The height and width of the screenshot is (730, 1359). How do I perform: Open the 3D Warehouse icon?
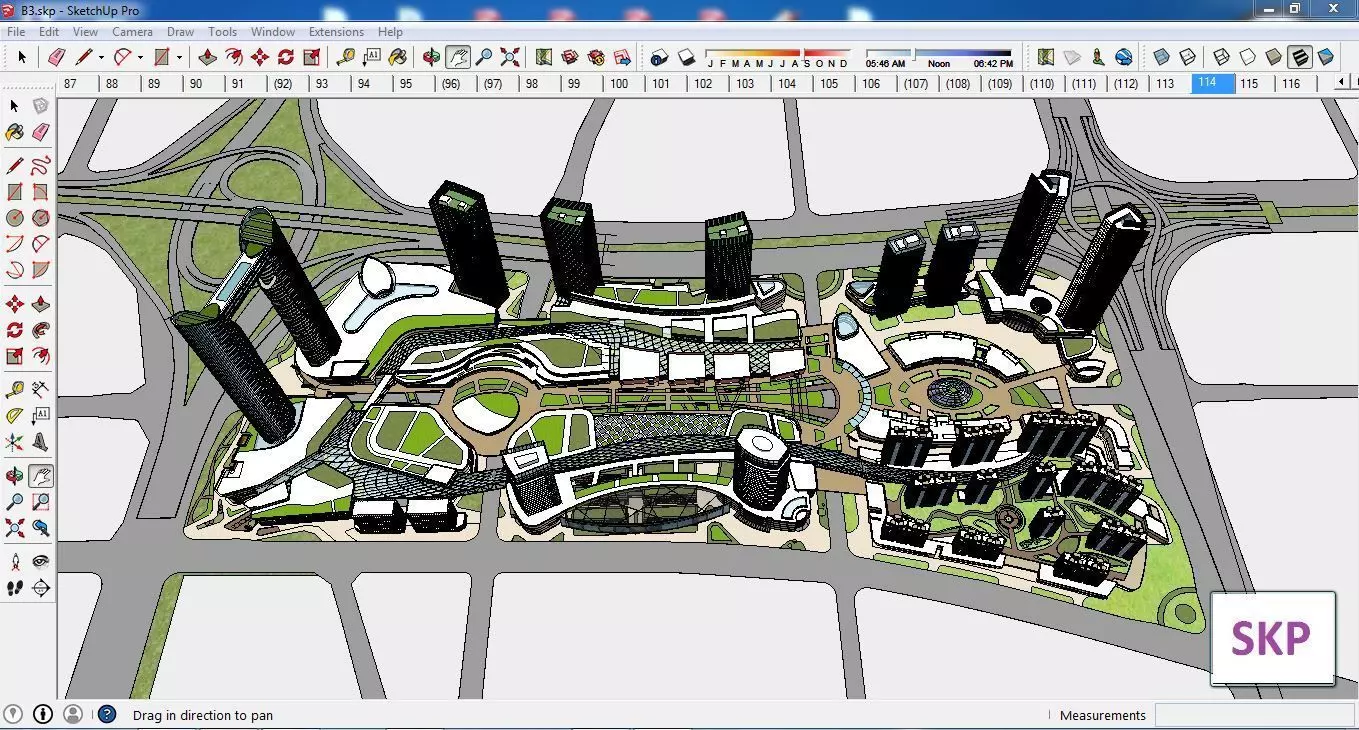(570, 57)
